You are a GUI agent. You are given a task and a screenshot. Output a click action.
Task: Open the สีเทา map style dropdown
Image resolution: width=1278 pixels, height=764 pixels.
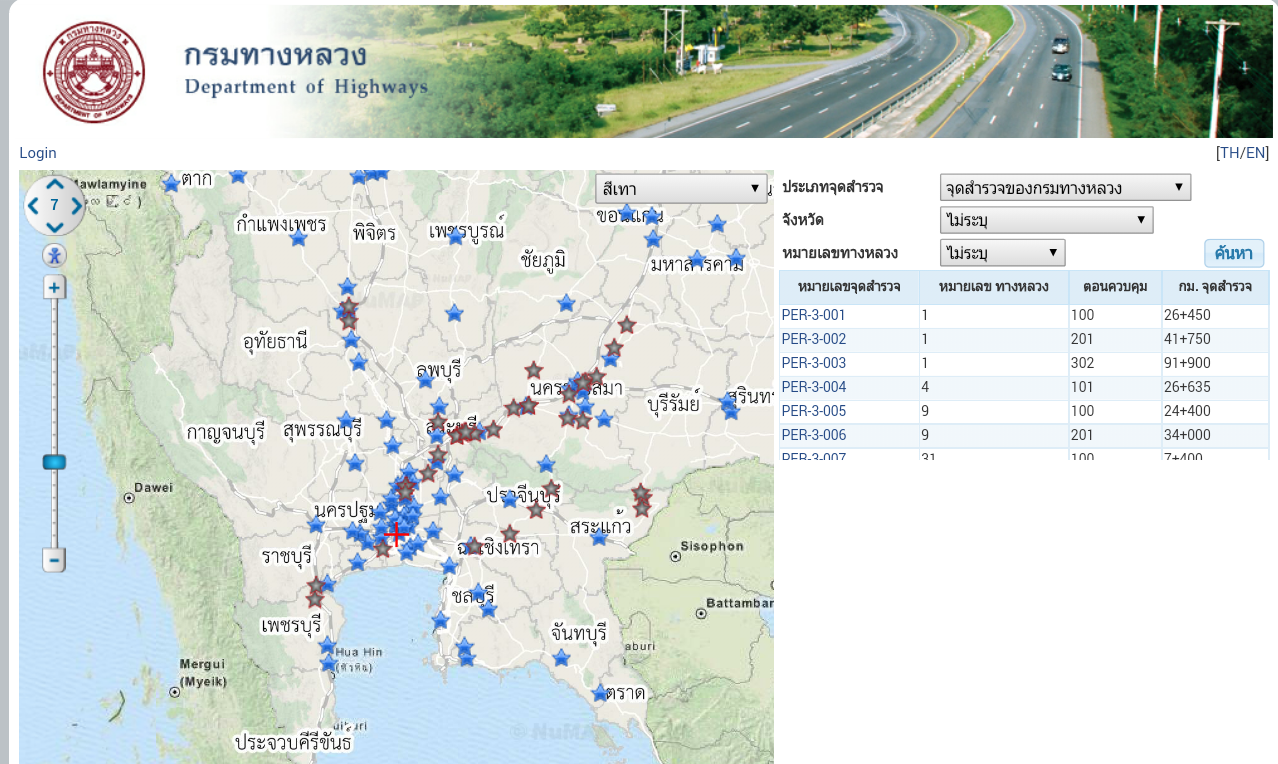coord(681,189)
